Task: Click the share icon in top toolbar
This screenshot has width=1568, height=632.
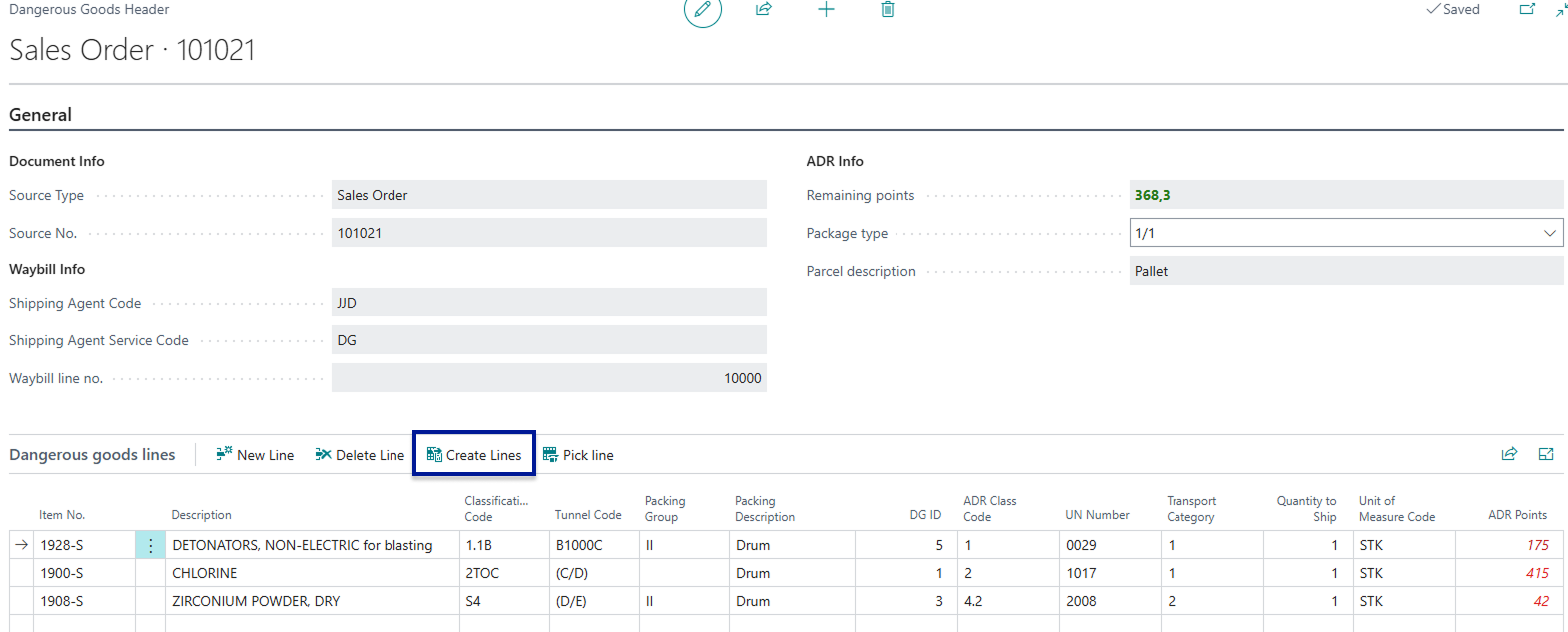Action: click(764, 10)
